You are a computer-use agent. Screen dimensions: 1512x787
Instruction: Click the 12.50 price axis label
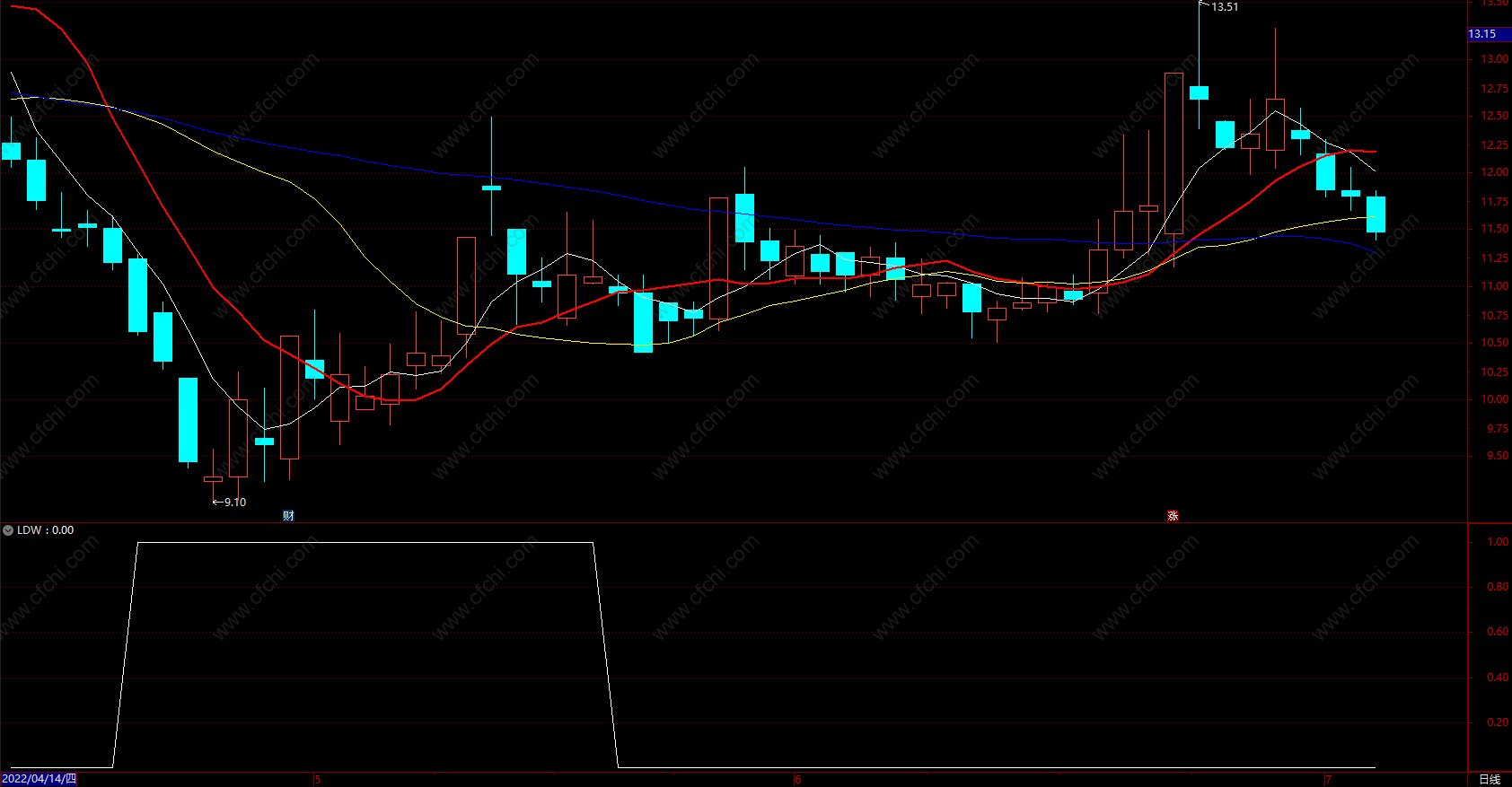[x=1495, y=116]
